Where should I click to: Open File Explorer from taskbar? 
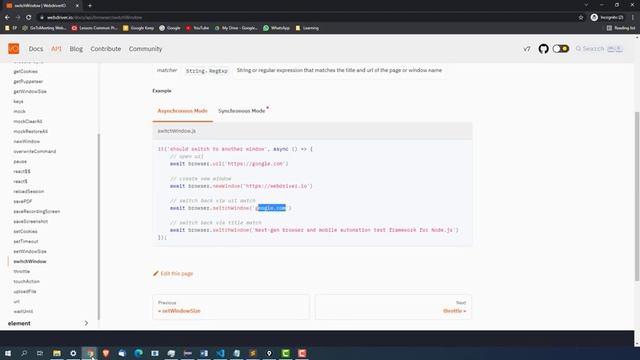pos(57,353)
